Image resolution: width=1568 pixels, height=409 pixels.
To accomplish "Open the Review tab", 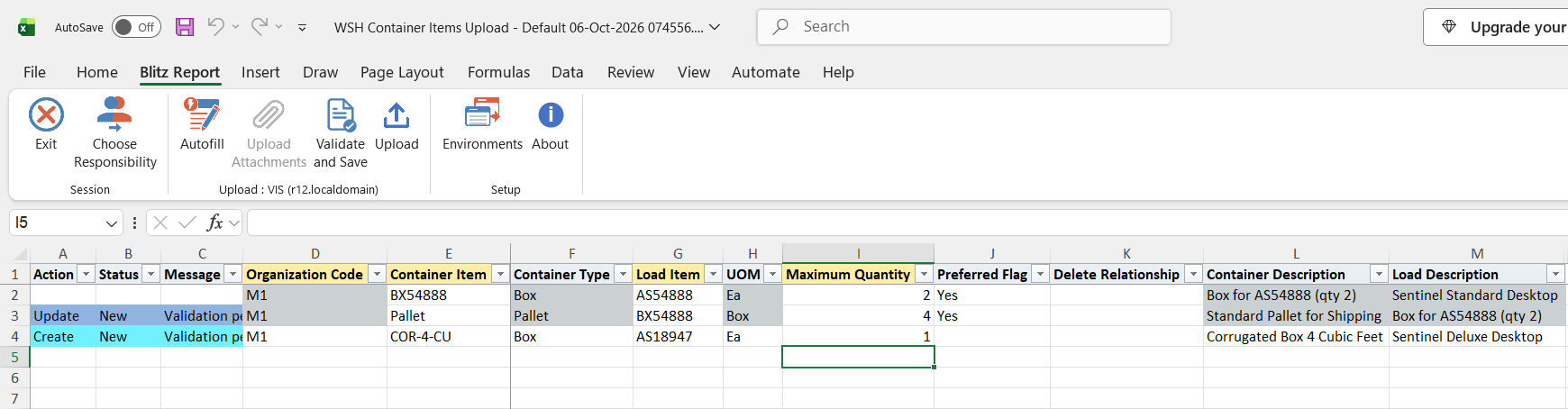I will pyautogui.click(x=631, y=72).
